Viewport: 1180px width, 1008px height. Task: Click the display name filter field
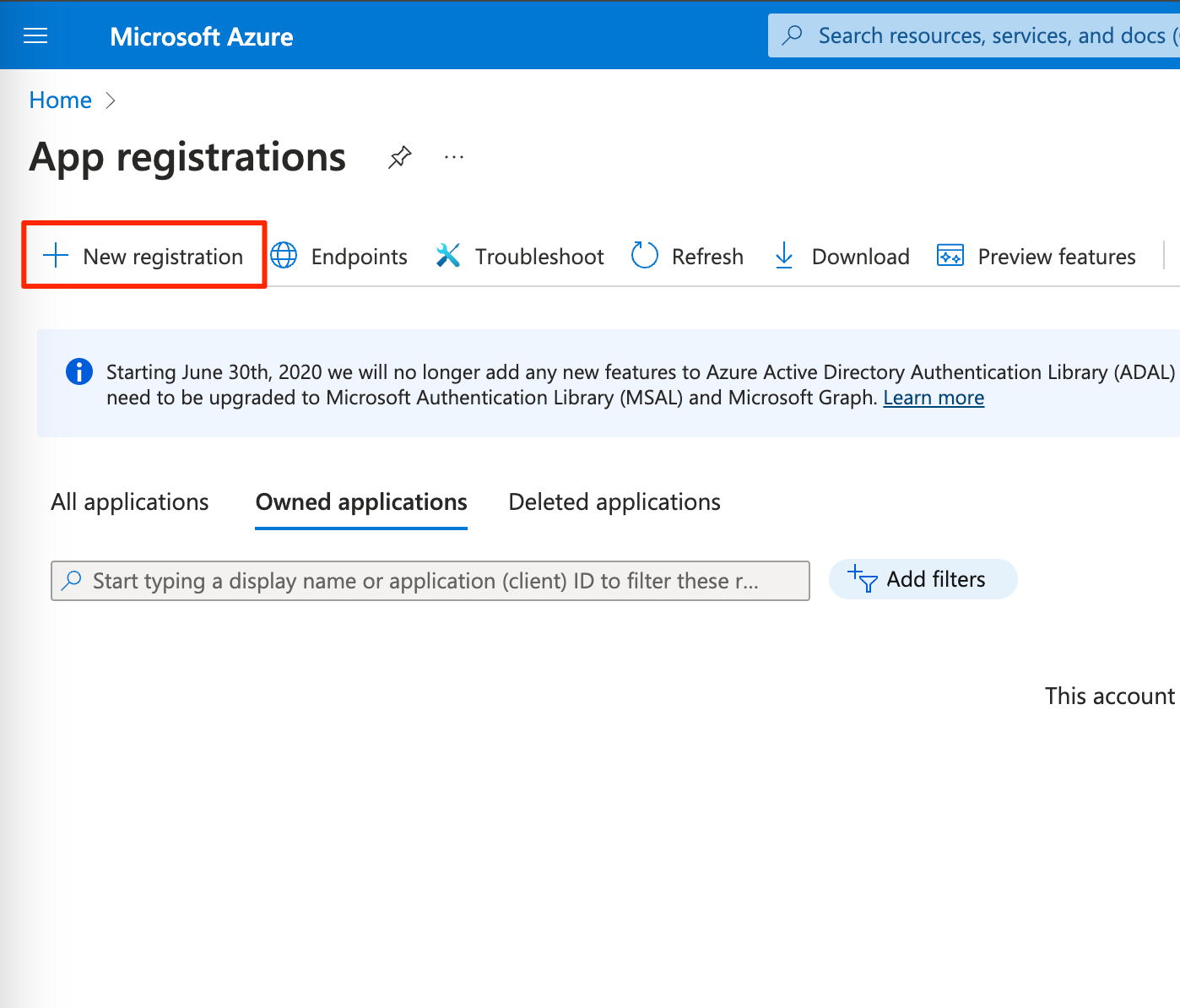pyautogui.click(x=430, y=580)
